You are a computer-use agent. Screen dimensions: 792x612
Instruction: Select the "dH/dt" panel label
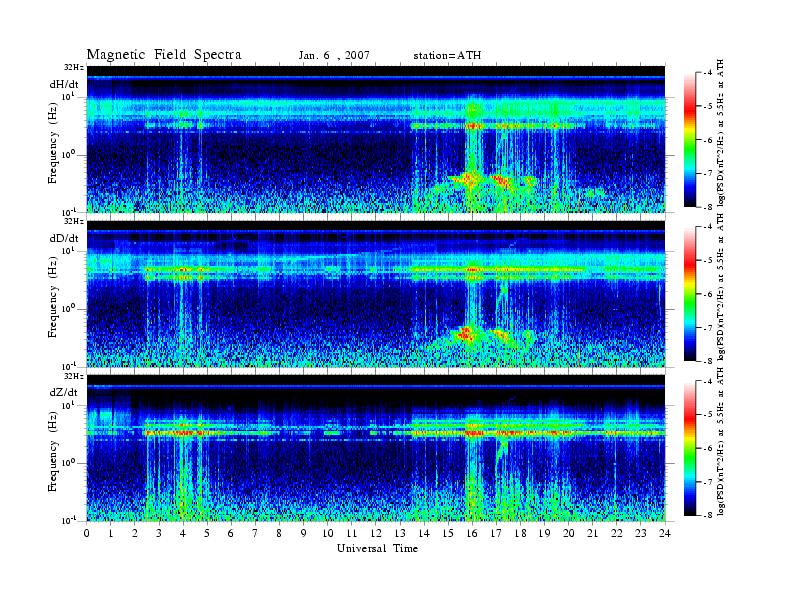tap(64, 84)
